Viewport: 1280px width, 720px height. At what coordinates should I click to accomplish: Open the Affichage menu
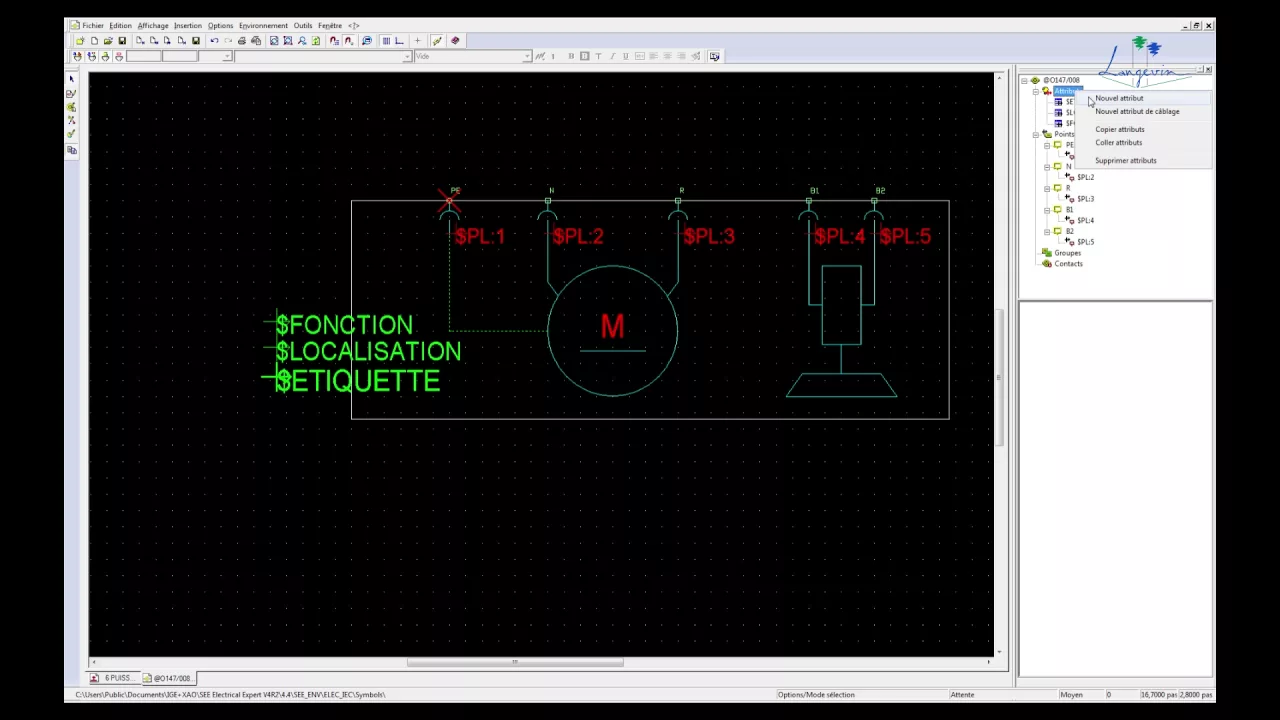[x=153, y=25]
